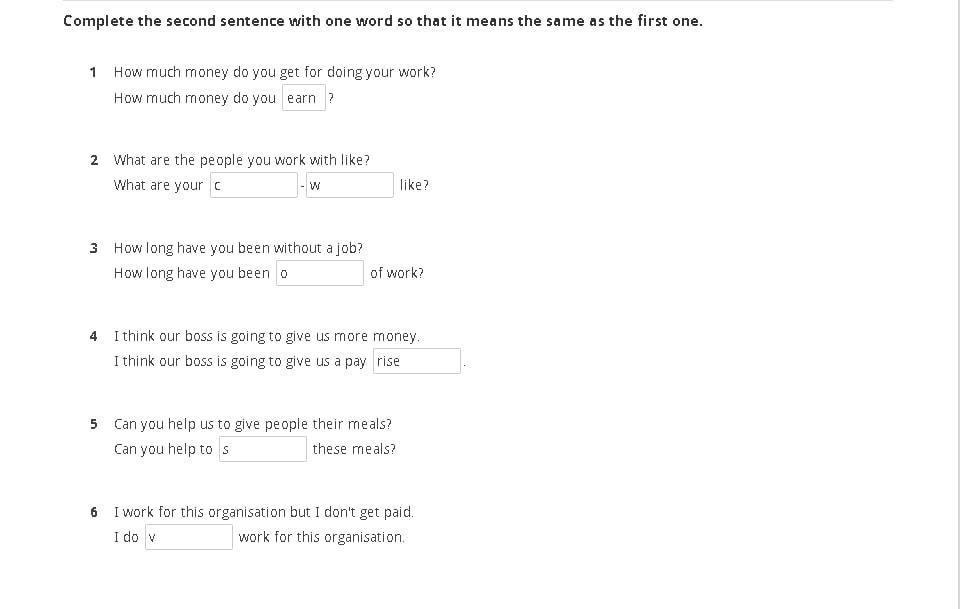Click the 'Complete the second sentence' instruction heading
960x609 pixels.
[x=382, y=20]
